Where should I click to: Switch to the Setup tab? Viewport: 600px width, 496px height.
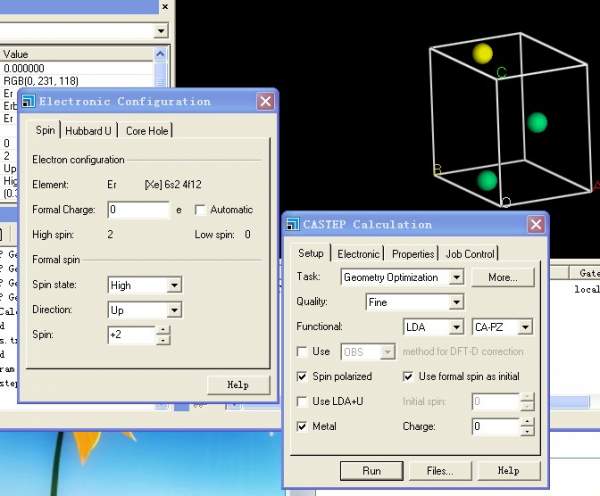click(x=311, y=253)
